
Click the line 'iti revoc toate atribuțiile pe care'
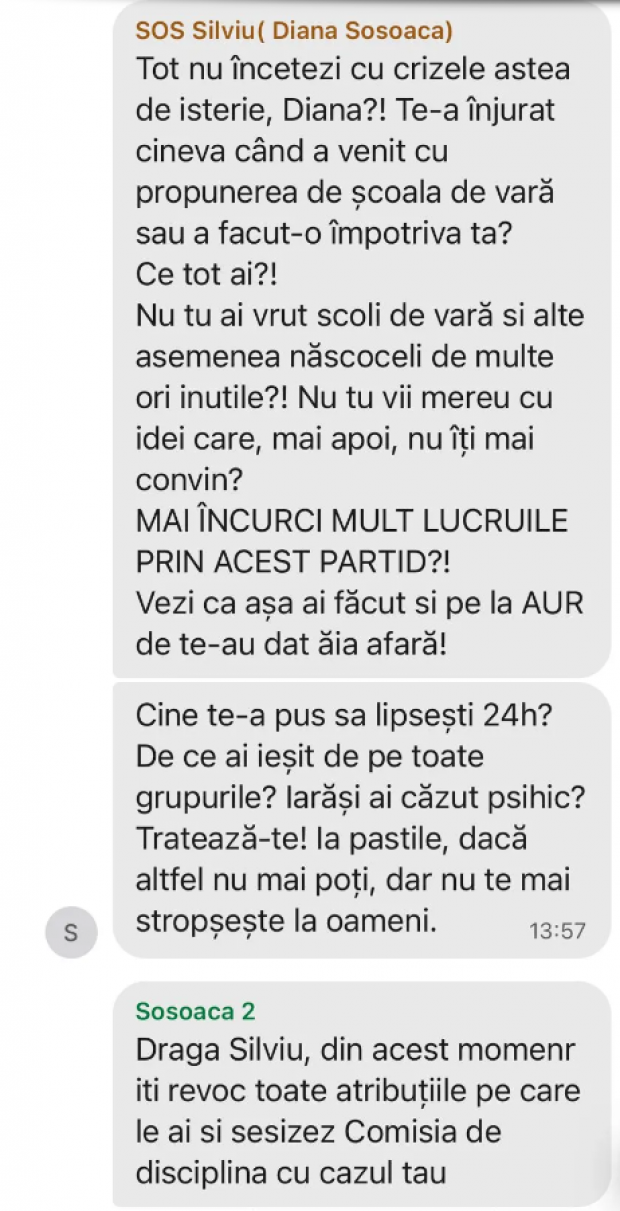pos(357,1091)
